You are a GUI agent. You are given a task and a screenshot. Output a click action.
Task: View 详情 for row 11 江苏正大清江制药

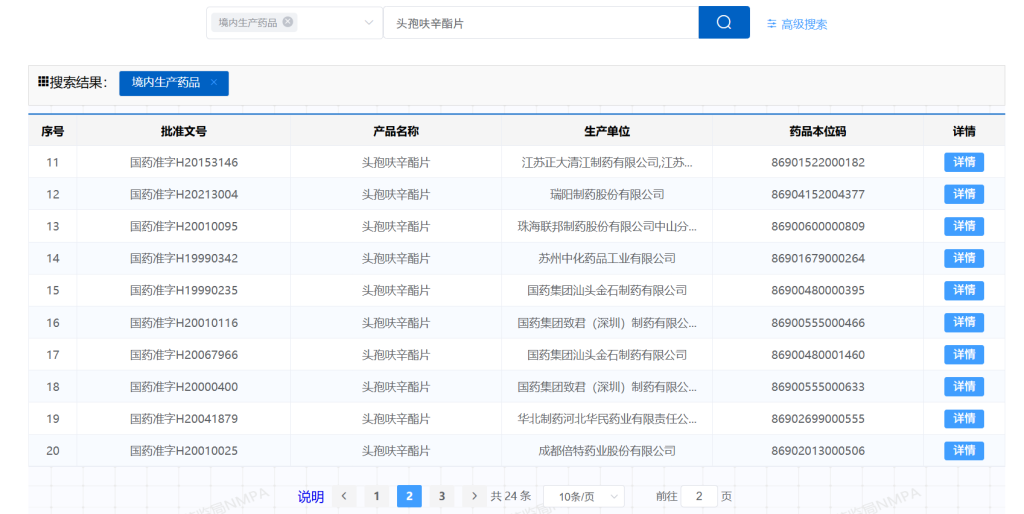[x=963, y=162]
